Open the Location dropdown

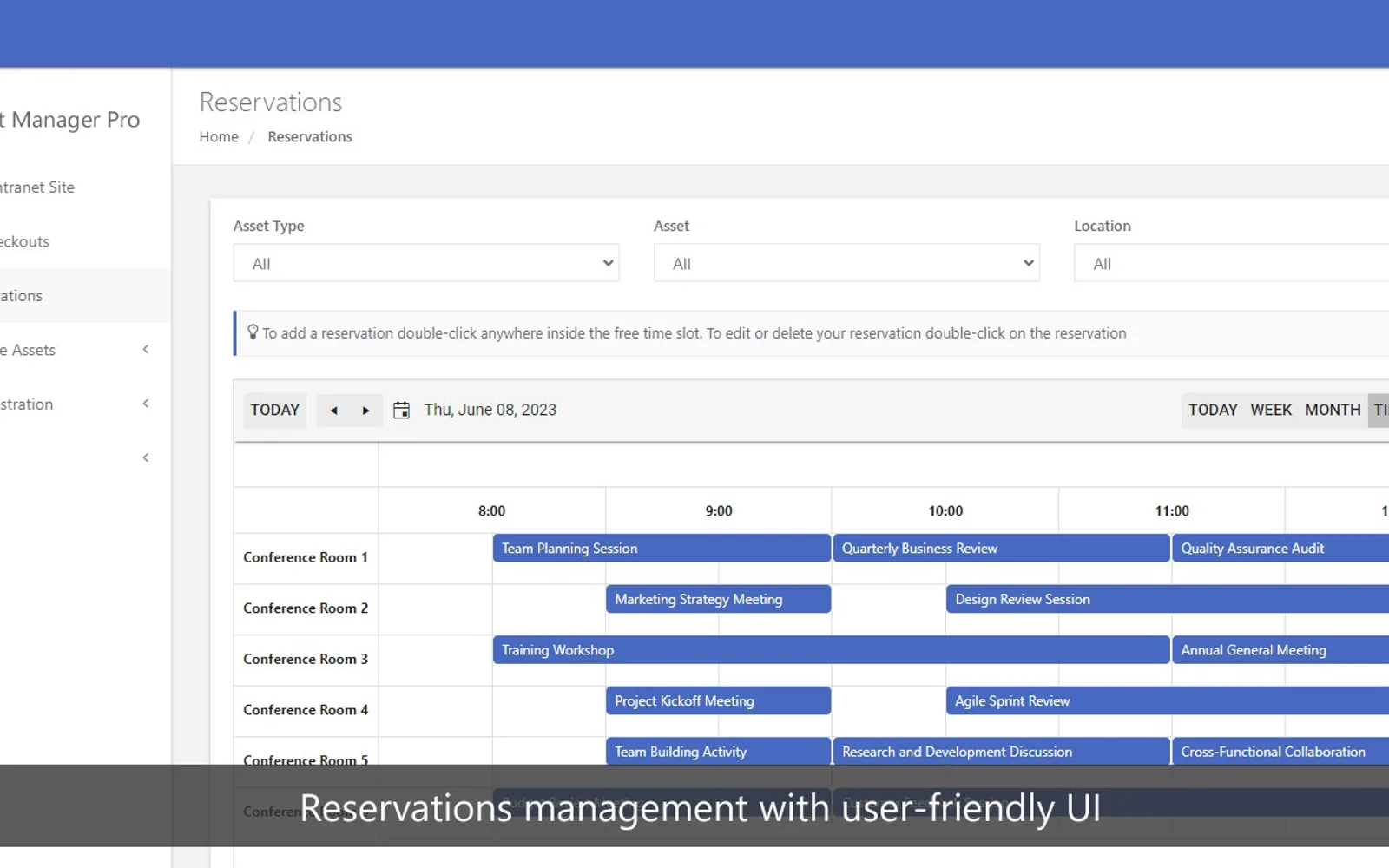coord(1231,263)
